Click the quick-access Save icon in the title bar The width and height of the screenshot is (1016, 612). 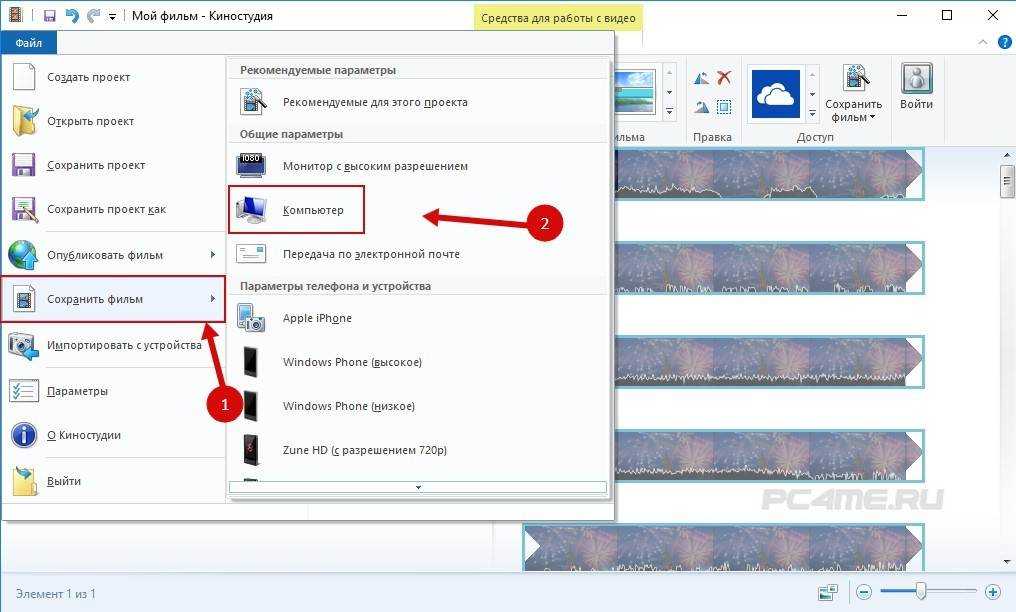(49, 16)
